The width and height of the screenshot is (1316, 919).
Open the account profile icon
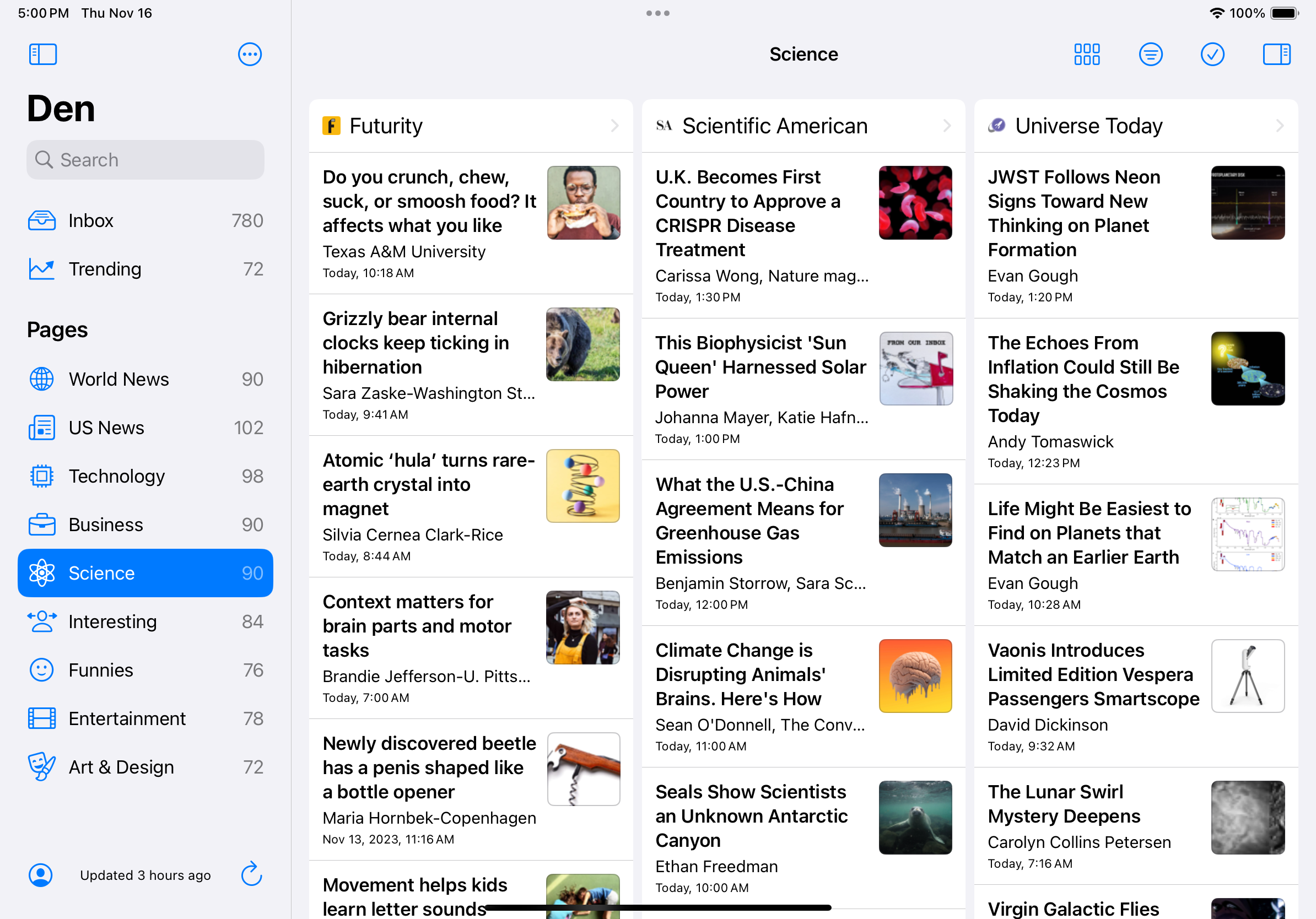(x=41, y=875)
